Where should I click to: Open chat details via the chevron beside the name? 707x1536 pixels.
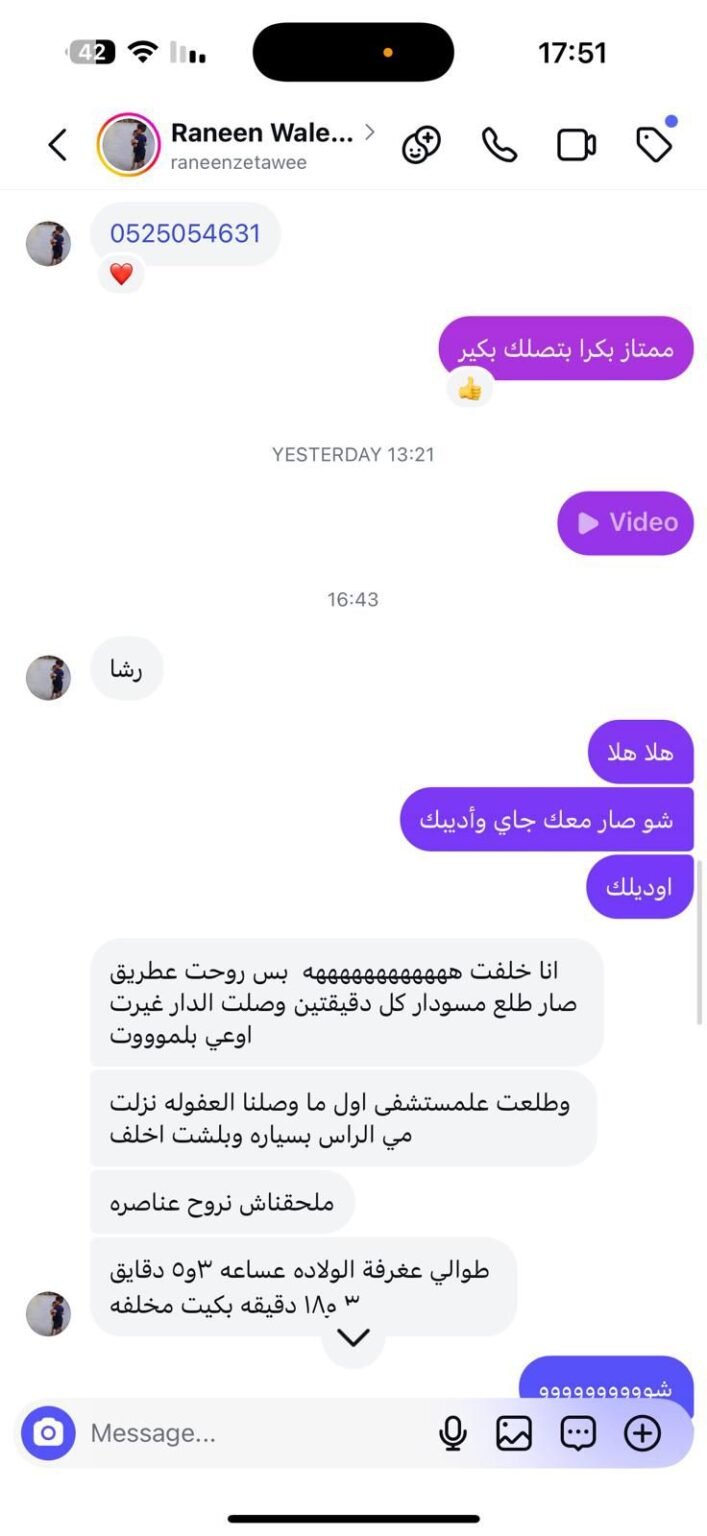point(370,131)
